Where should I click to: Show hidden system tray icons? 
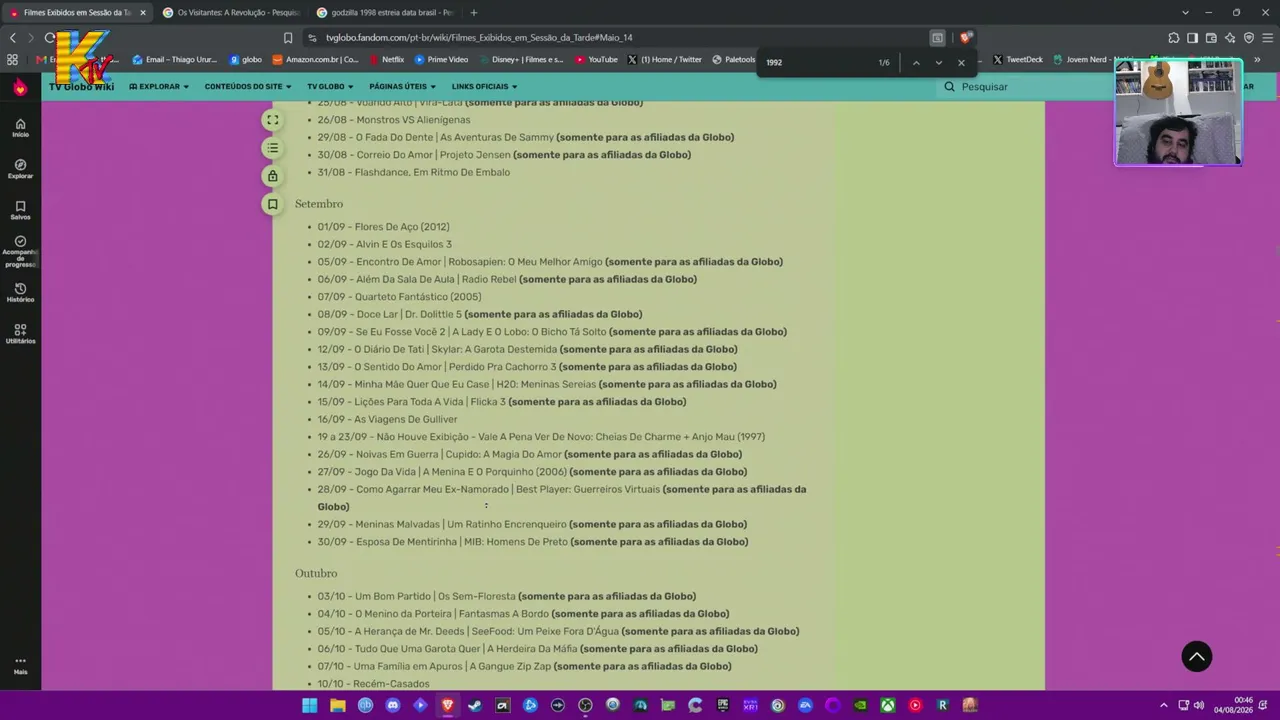click(1163, 705)
